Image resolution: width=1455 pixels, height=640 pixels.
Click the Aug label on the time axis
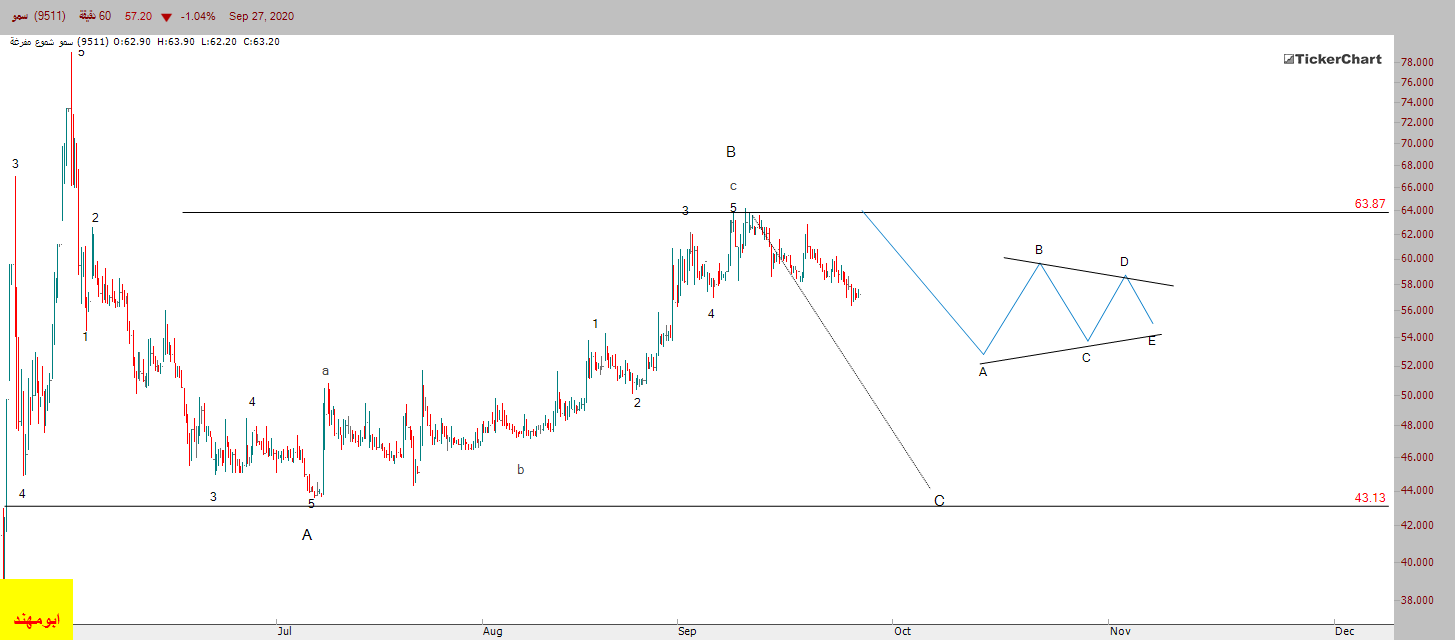pos(492,631)
